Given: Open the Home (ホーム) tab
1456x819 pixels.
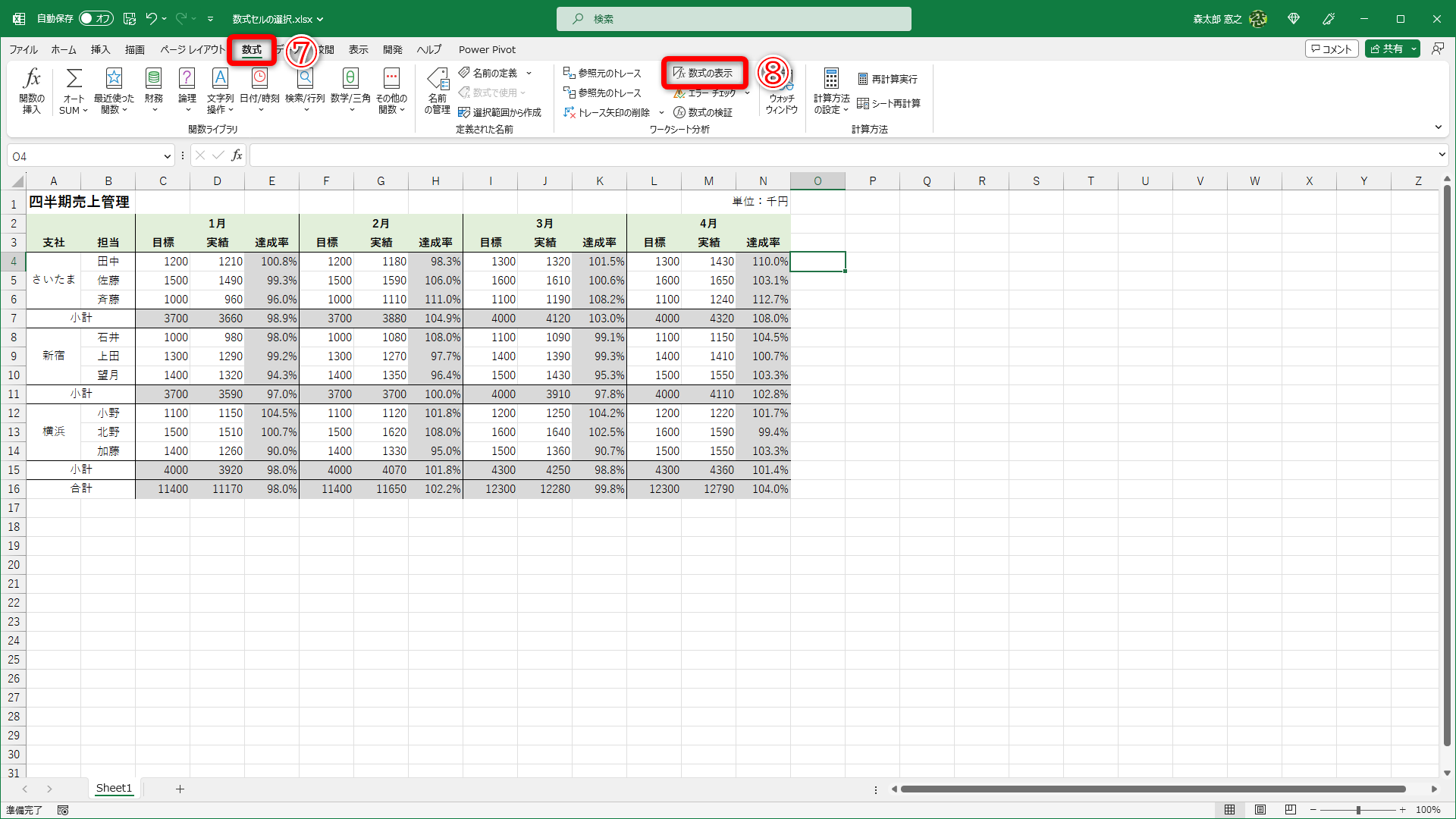Looking at the screenshot, I should coord(64,49).
